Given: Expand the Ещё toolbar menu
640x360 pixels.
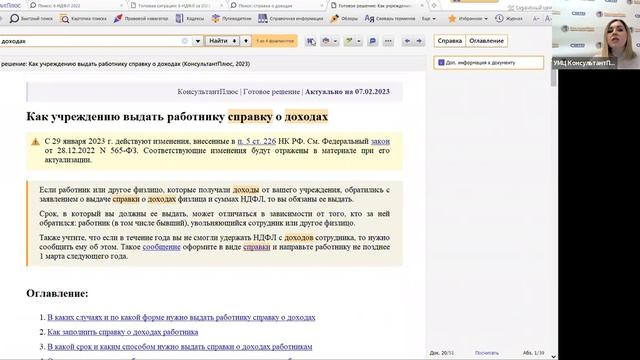Looking at the screenshot, I should tap(429, 18).
